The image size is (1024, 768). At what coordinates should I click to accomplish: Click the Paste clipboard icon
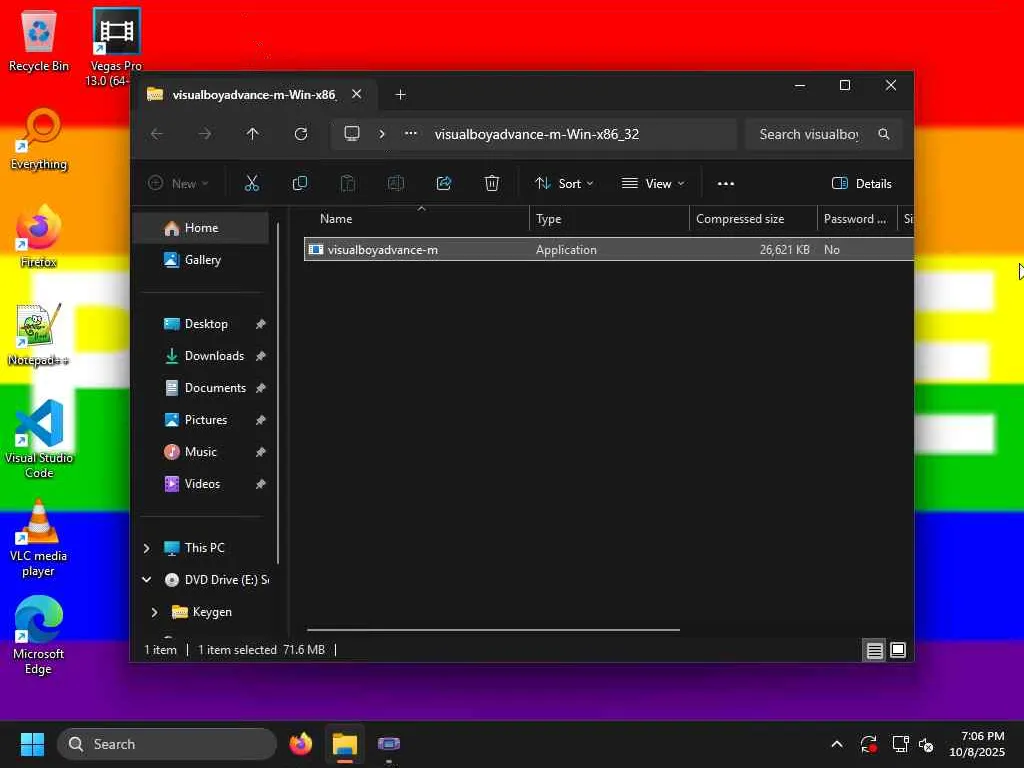348,184
